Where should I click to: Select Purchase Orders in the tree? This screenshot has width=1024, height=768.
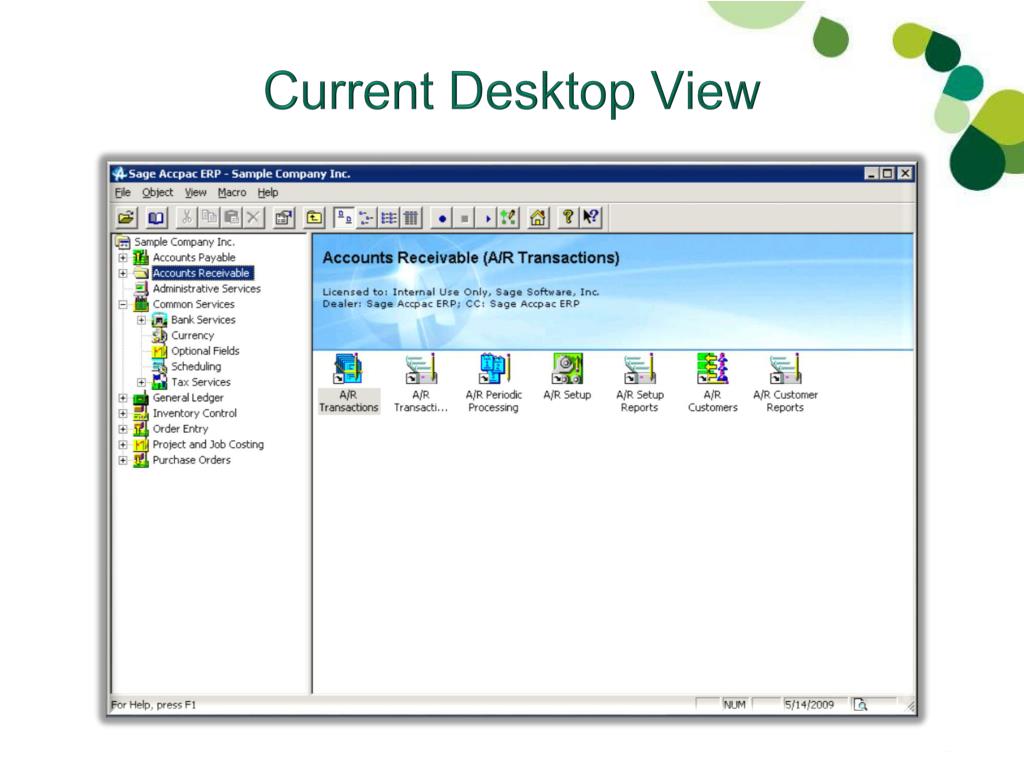pos(191,460)
